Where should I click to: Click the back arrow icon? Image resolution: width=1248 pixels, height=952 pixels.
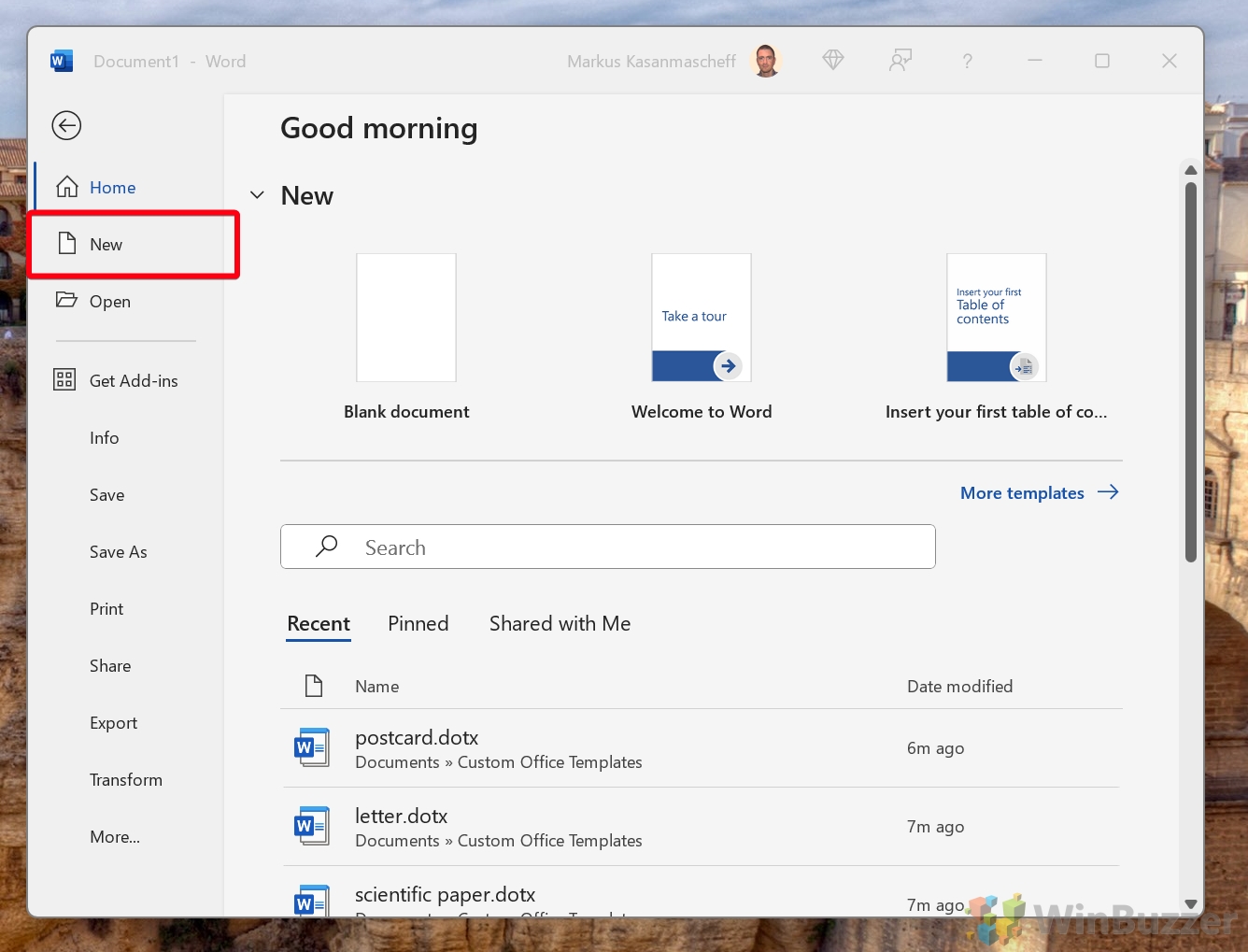pos(66,125)
